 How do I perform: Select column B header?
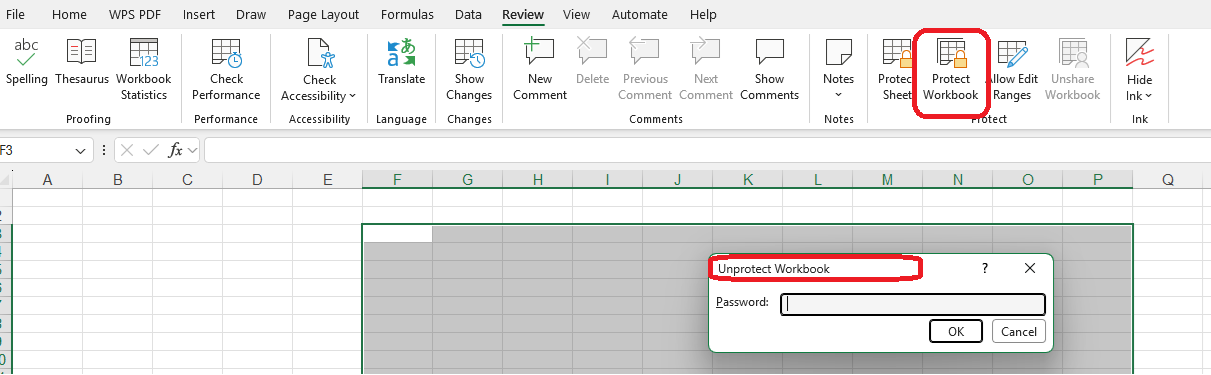click(117, 180)
